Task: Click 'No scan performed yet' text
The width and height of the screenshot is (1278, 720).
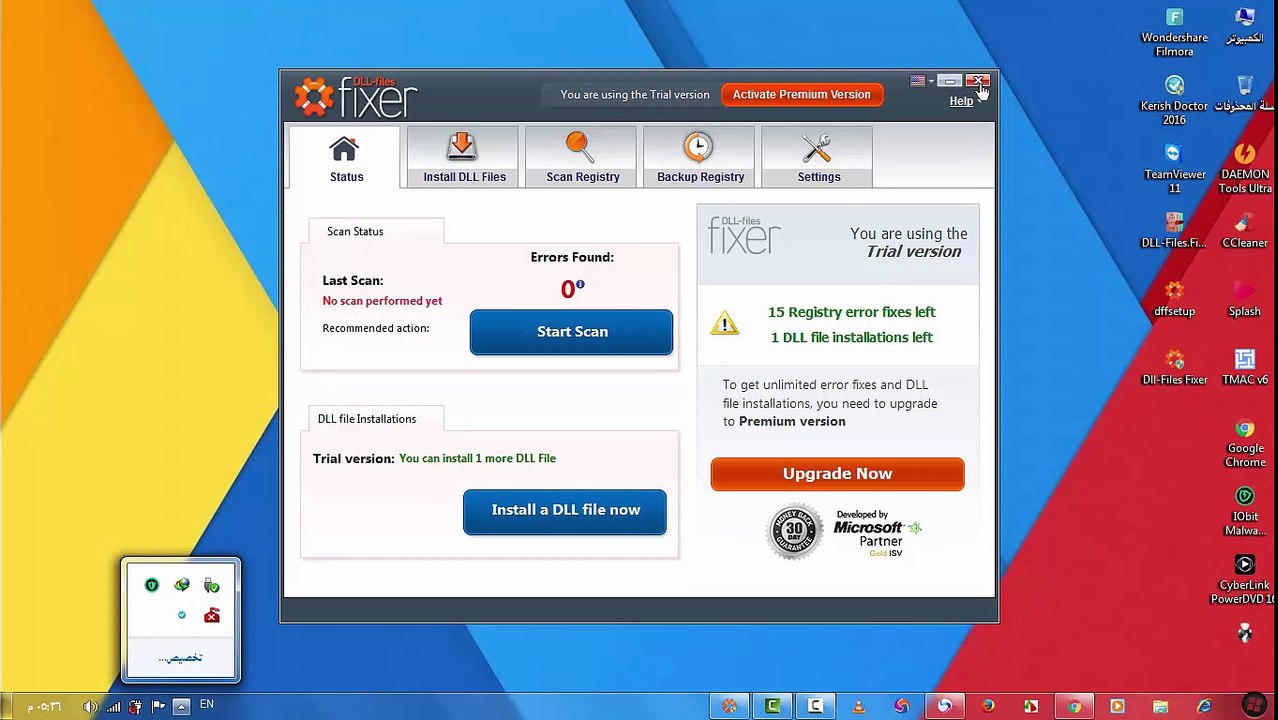Action: pos(382,301)
